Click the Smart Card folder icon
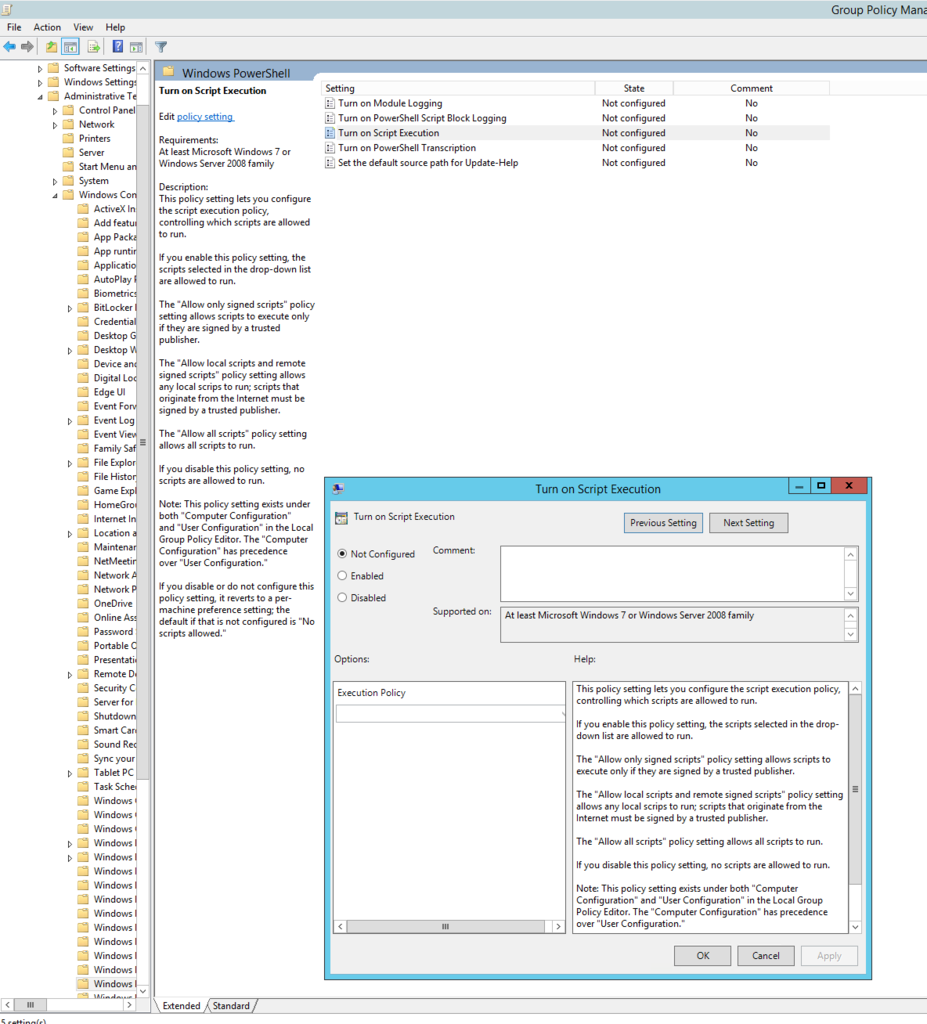 coord(83,730)
